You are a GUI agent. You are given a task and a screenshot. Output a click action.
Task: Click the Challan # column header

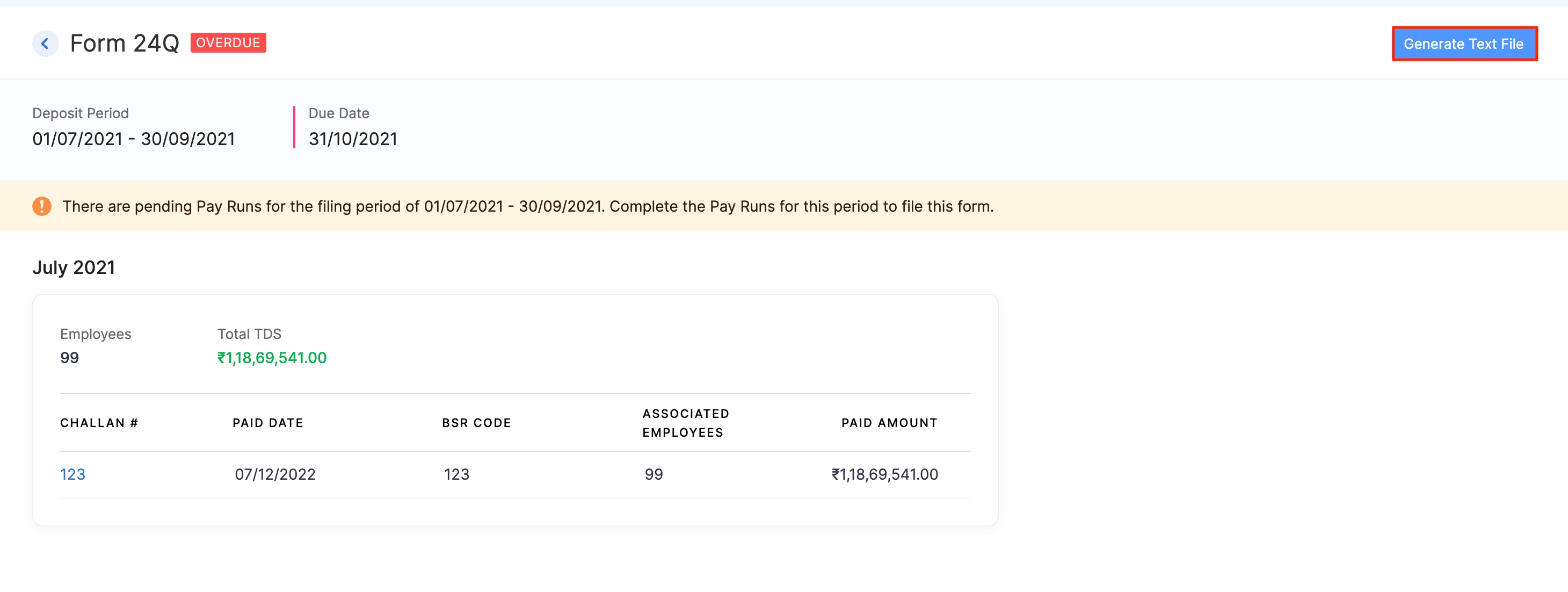point(99,423)
